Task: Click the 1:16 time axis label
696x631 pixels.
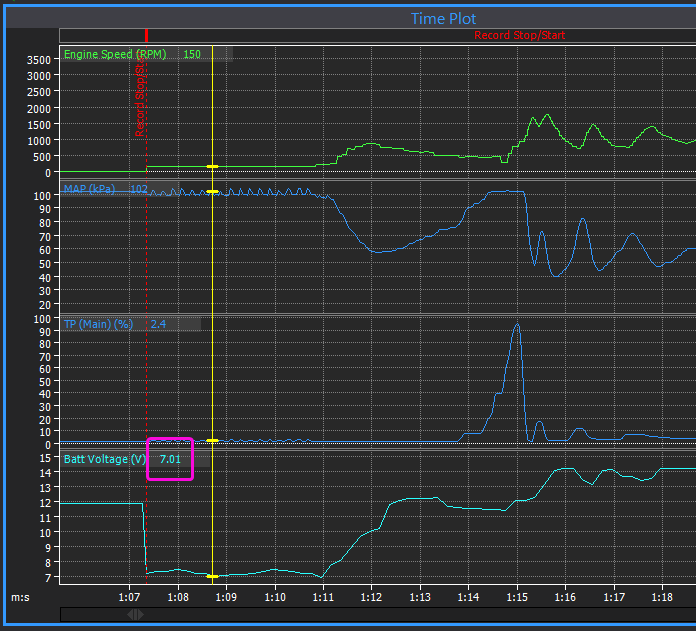Action: click(x=565, y=597)
